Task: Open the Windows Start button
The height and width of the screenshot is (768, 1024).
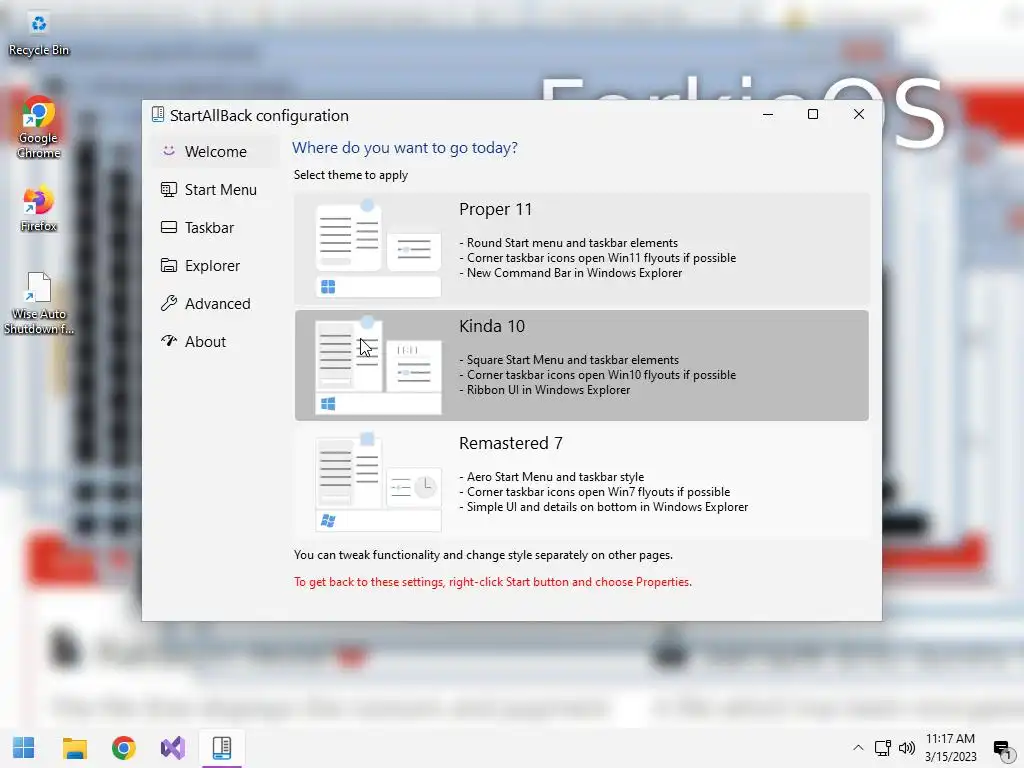Action: tap(24, 748)
